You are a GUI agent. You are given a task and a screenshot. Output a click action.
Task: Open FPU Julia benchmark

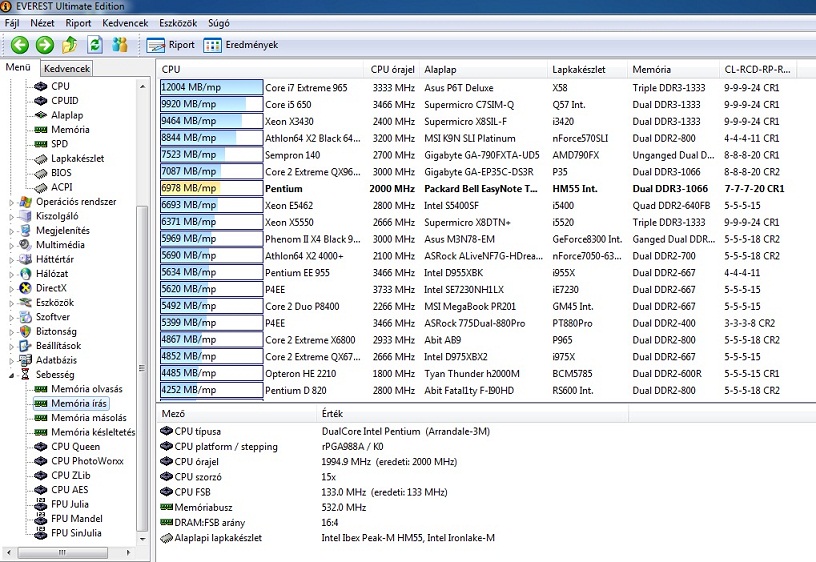(x=61, y=504)
